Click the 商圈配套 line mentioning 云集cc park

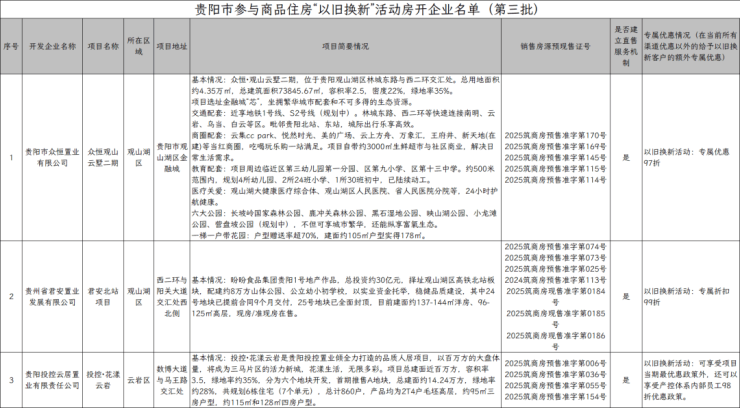[344, 146]
